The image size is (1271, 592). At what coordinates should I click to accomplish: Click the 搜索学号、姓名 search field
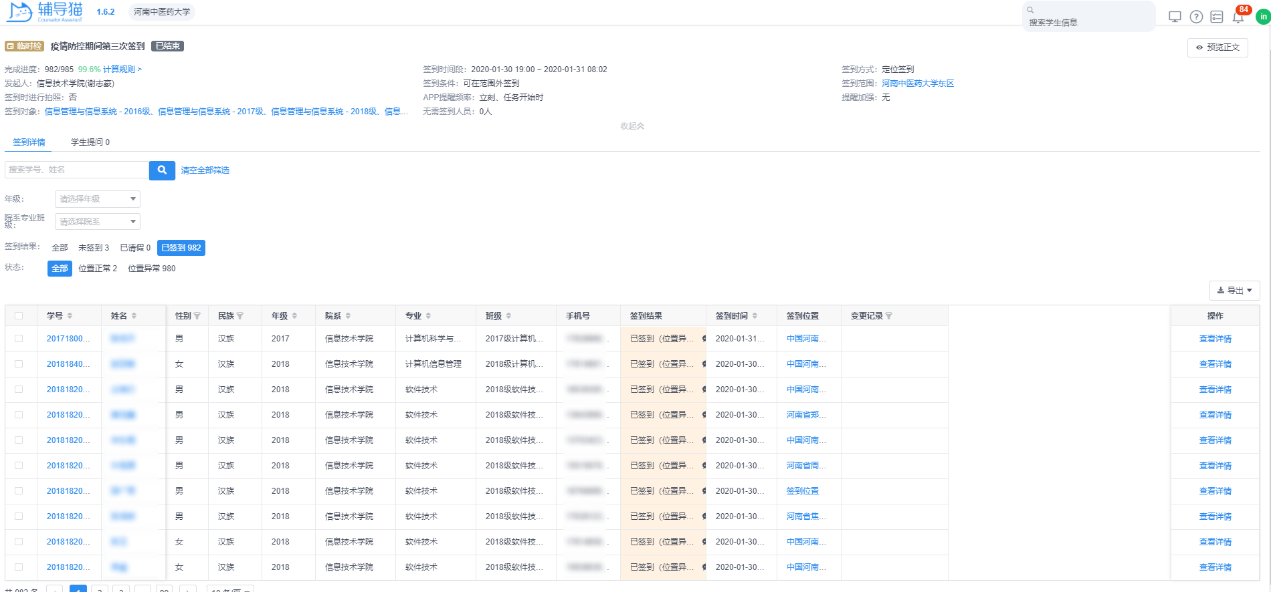(x=76, y=171)
